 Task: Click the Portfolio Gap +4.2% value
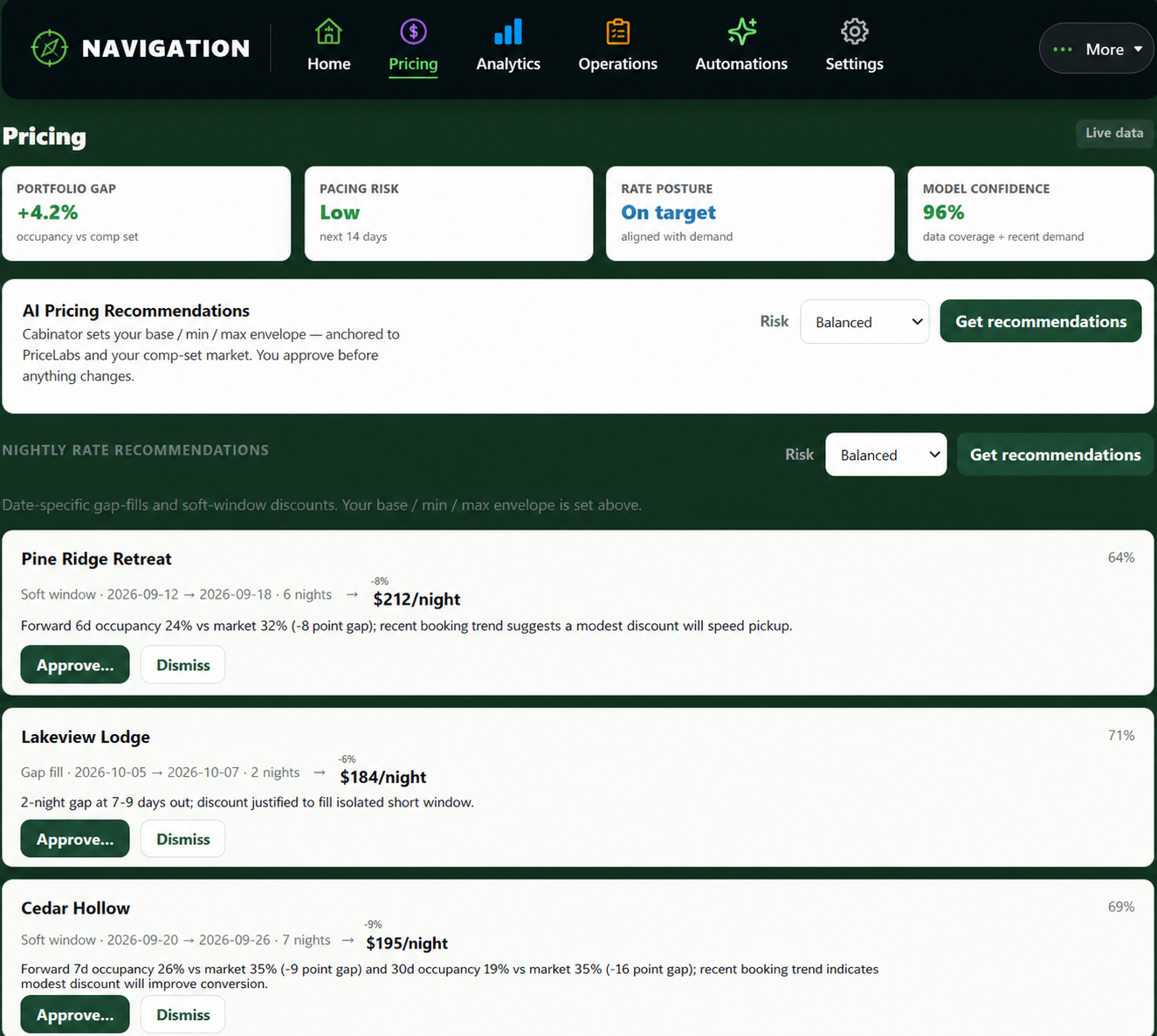point(47,212)
